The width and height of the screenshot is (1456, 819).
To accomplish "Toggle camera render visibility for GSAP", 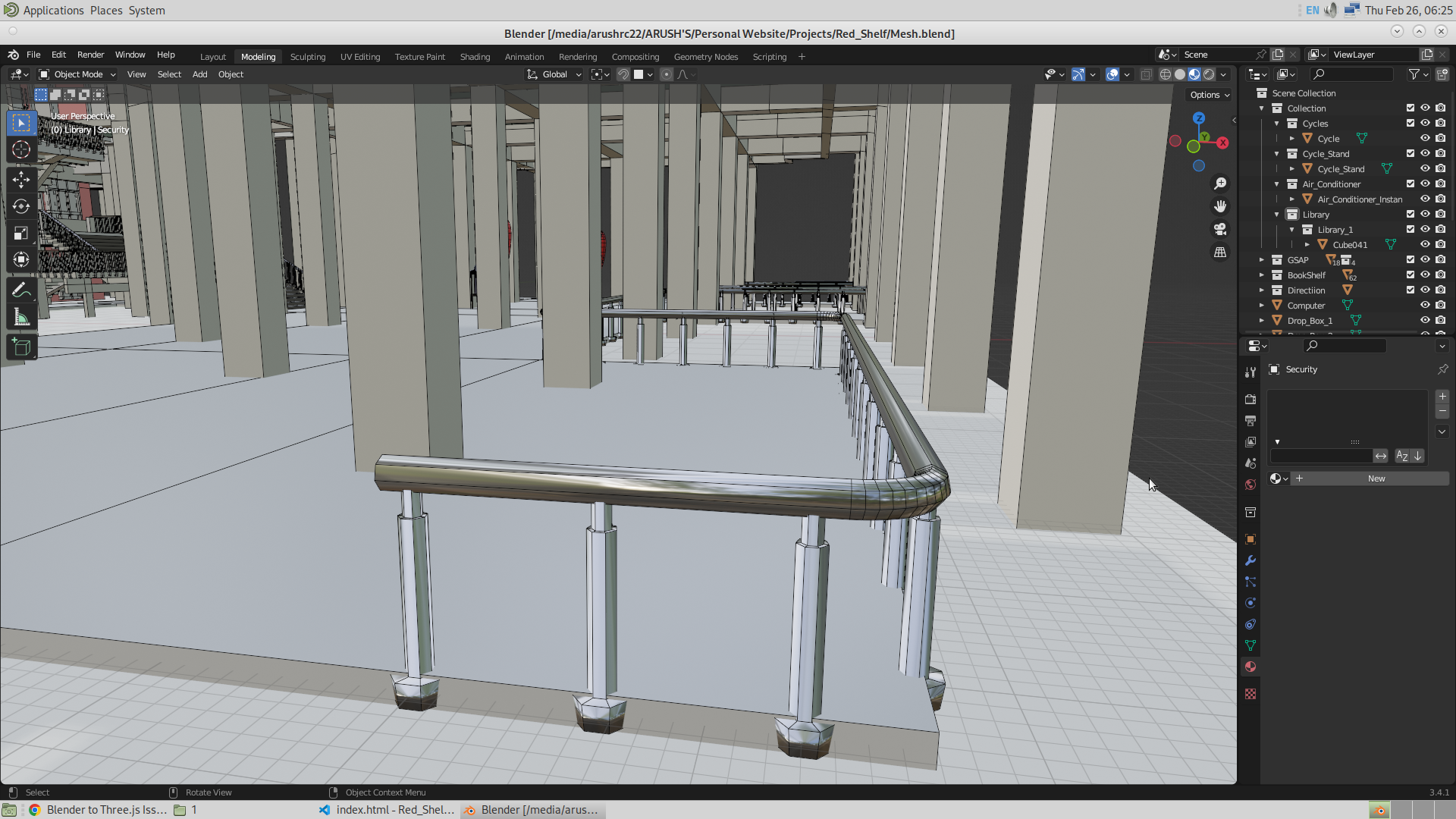I will click(x=1440, y=259).
